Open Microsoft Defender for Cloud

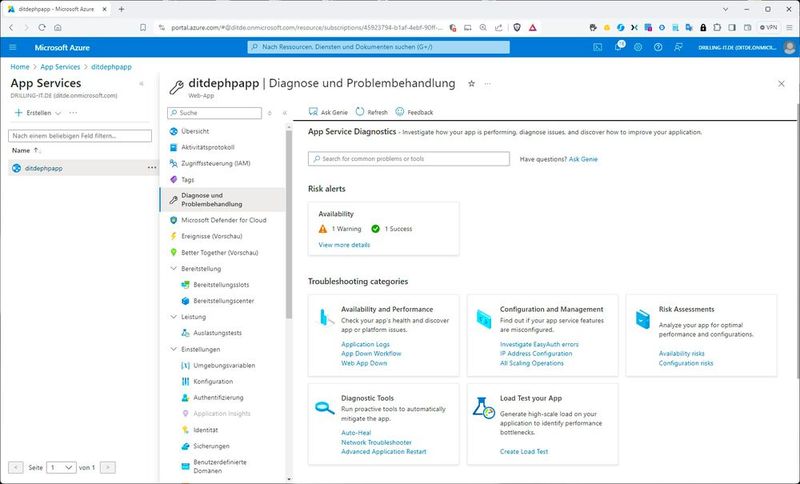pos(222,220)
